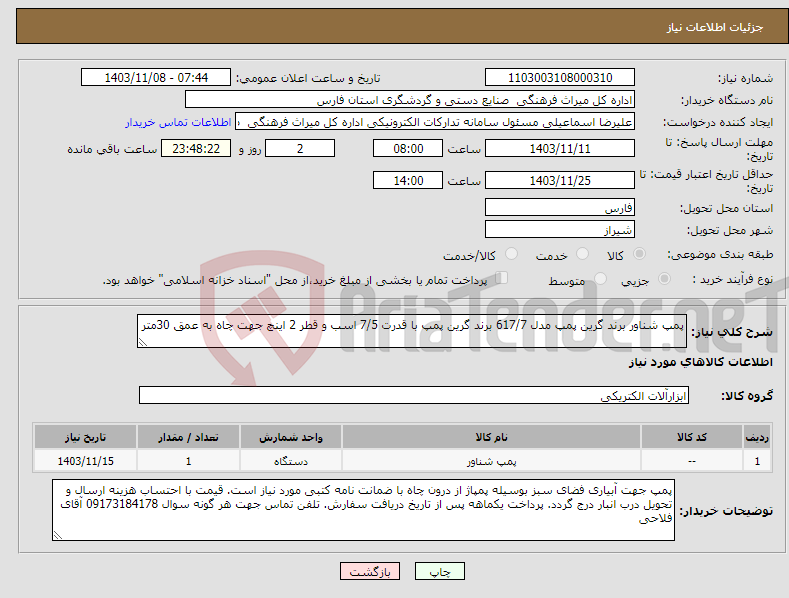Click the گروه کالا field ابزارآلات الکتریکی
The height and width of the screenshot is (598, 789).
click(x=414, y=395)
